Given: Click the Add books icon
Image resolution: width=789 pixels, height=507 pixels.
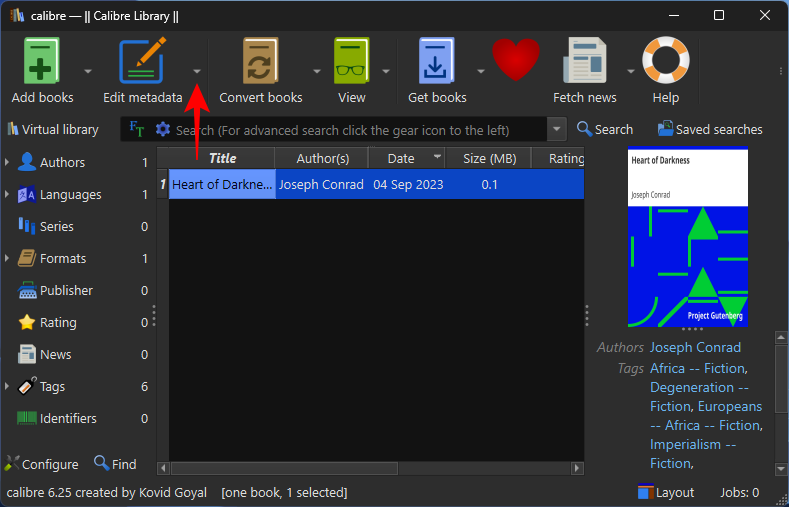Looking at the screenshot, I should coord(42,61).
